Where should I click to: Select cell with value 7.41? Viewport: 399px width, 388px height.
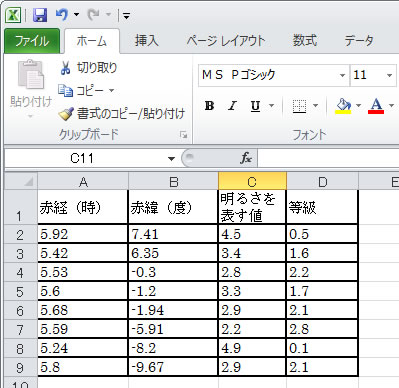coord(173,234)
